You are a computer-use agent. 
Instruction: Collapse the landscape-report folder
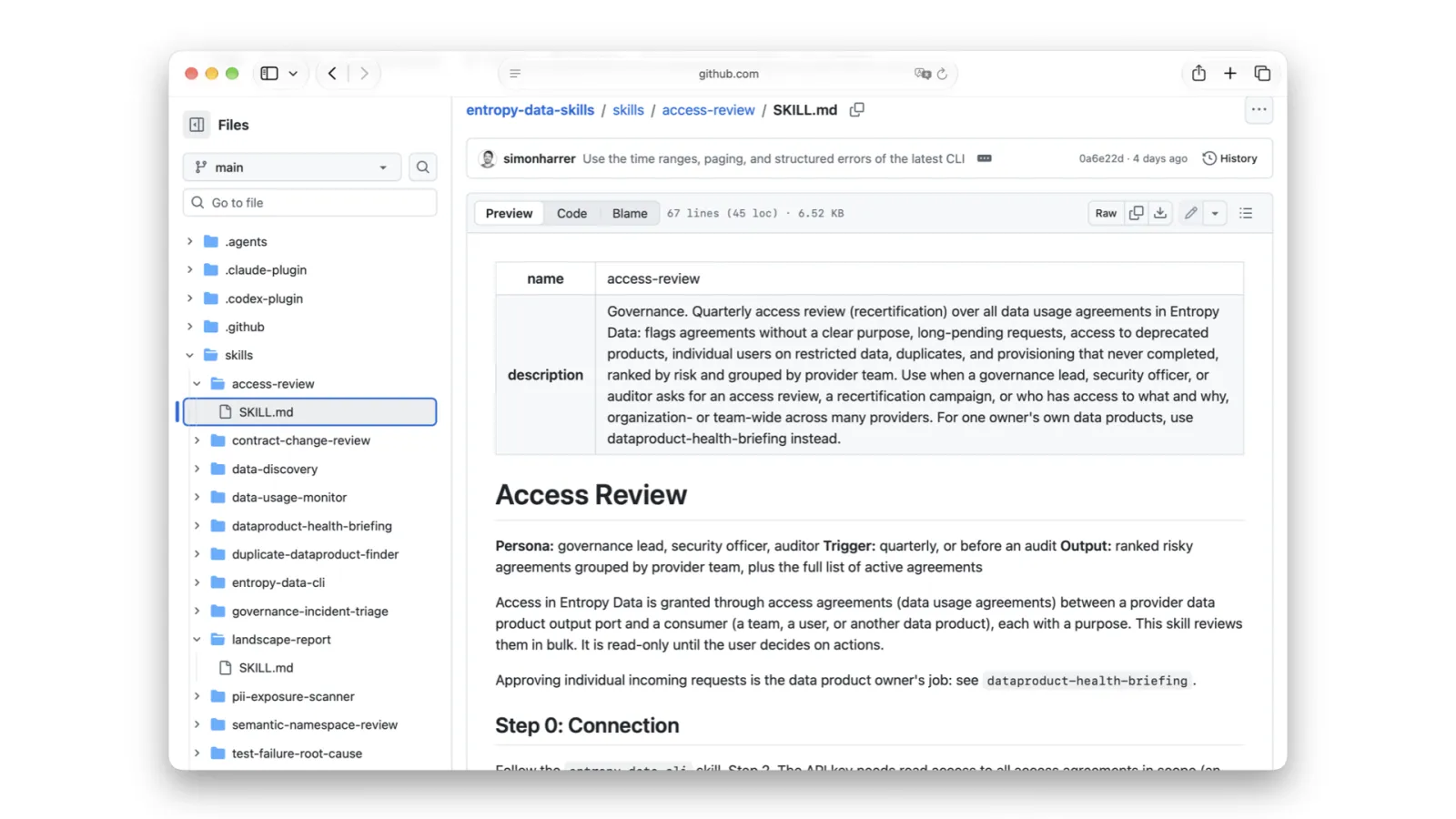click(197, 640)
